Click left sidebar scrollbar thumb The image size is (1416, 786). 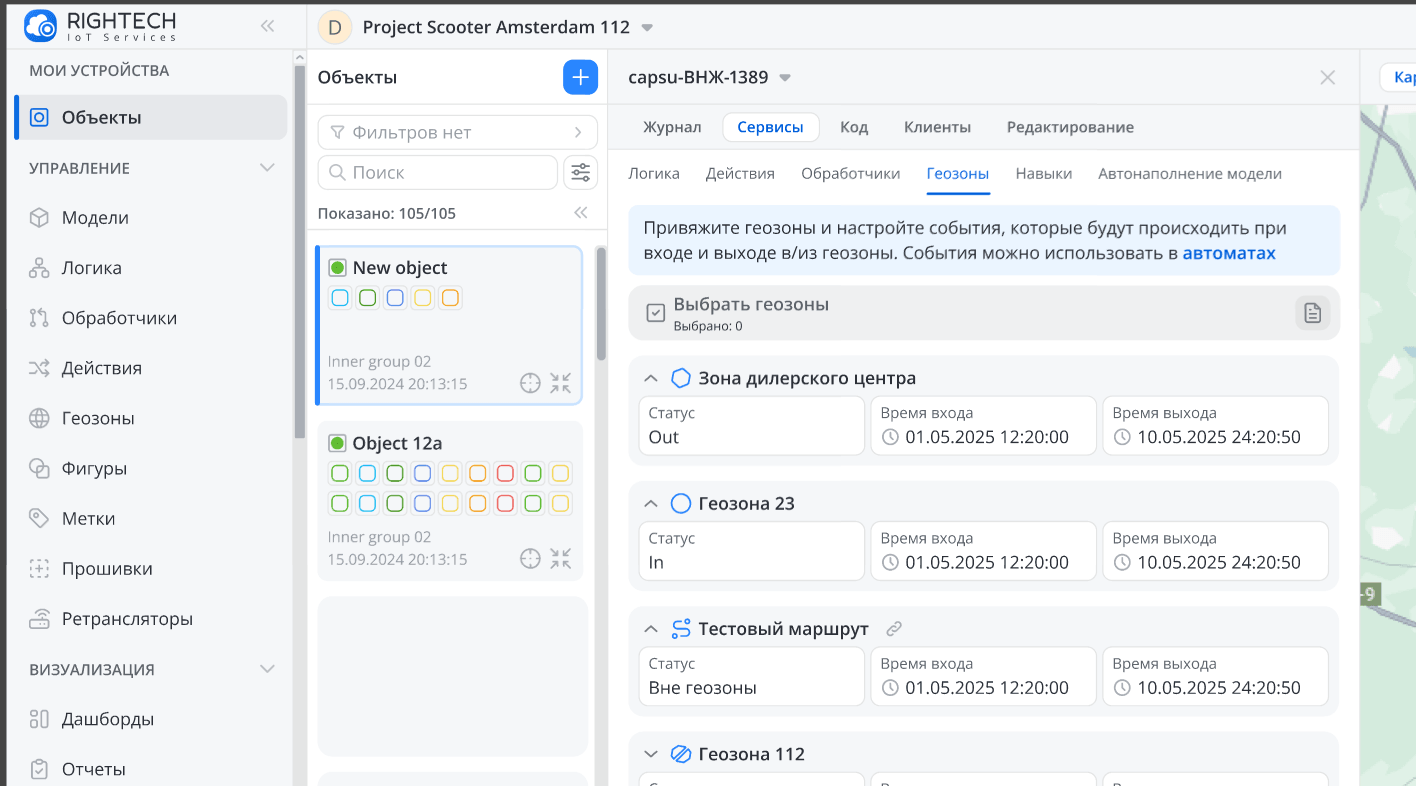[299, 252]
